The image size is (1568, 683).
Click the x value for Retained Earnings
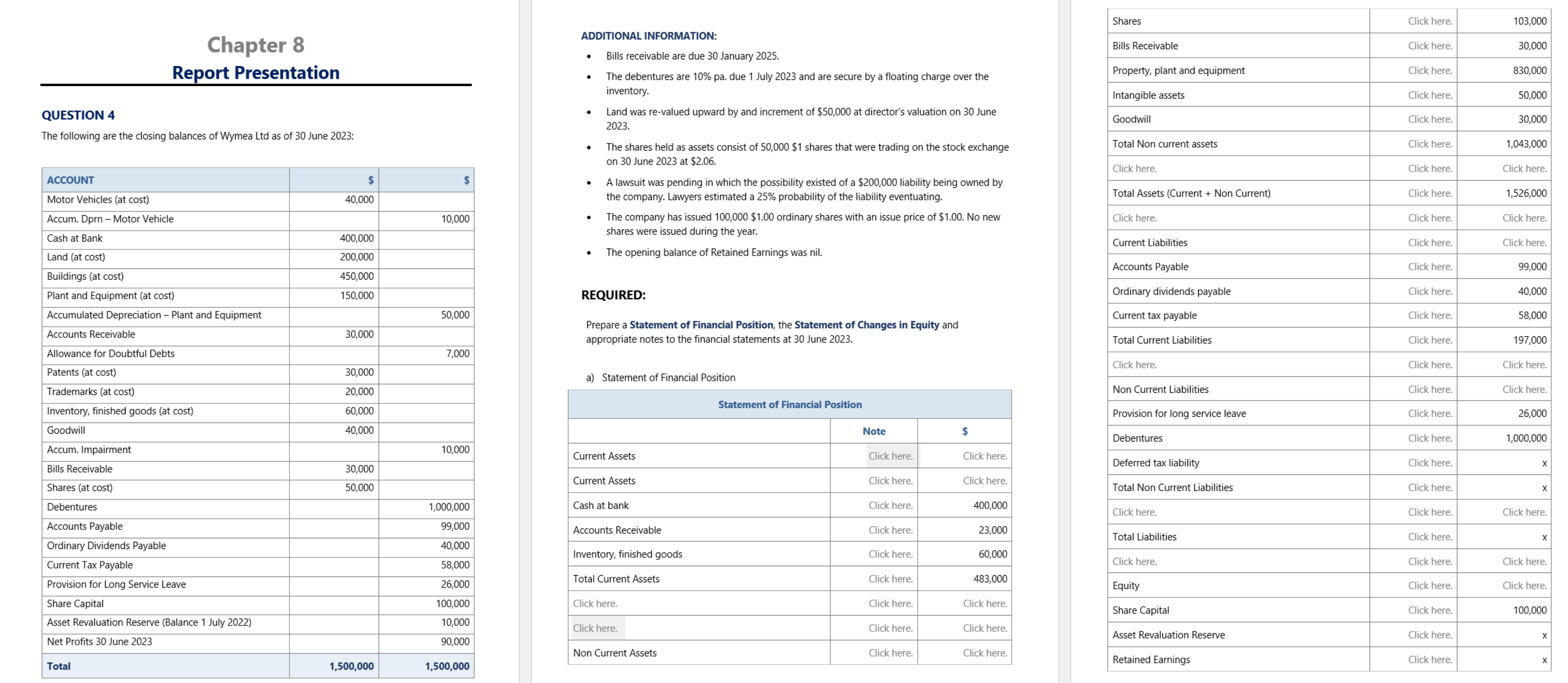pos(1544,660)
